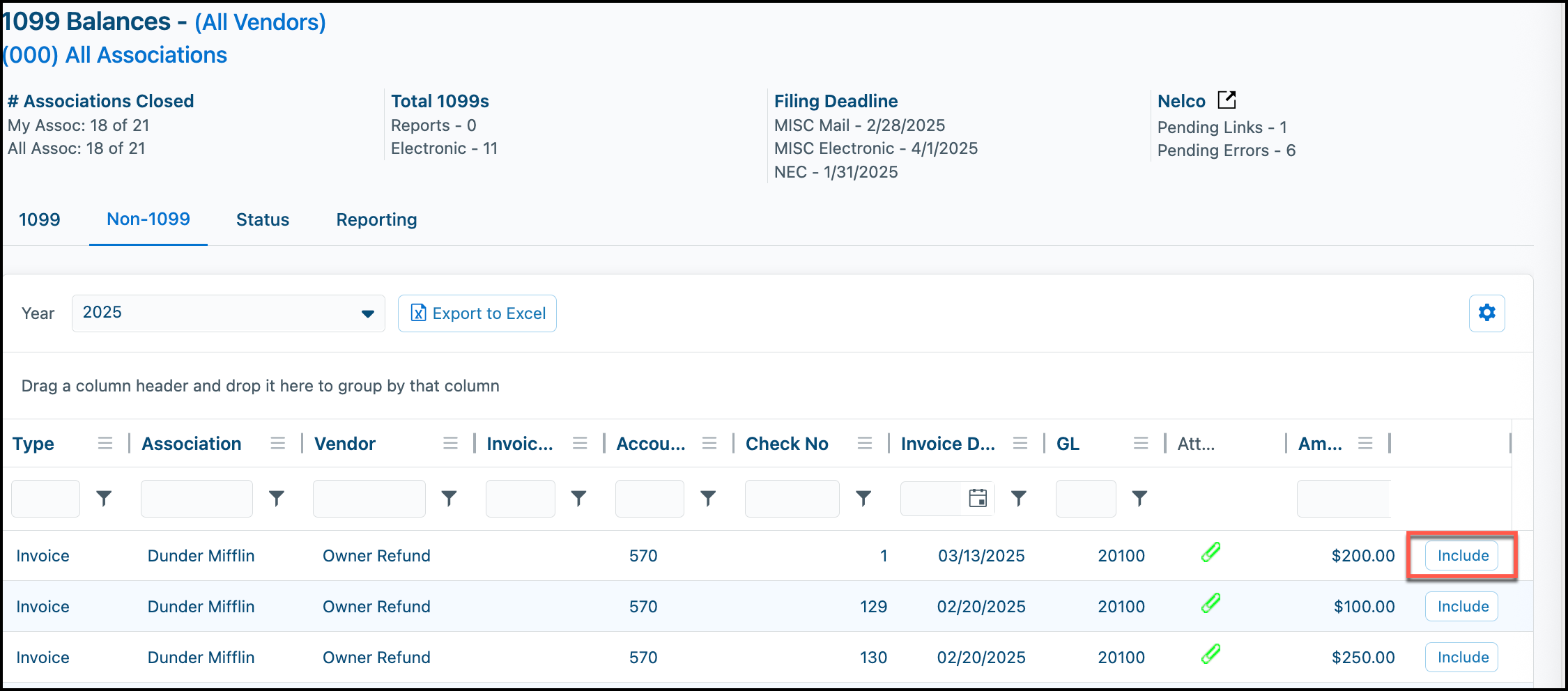Focus the Vendor filter input

[x=369, y=499]
